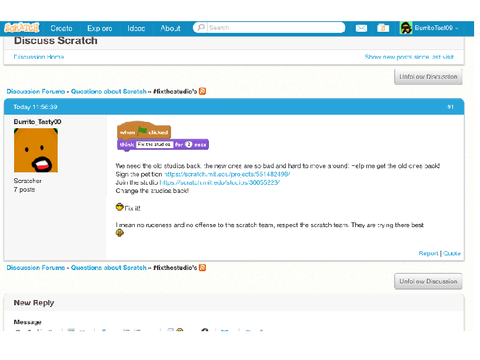Click into the Search field

[276, 27]
